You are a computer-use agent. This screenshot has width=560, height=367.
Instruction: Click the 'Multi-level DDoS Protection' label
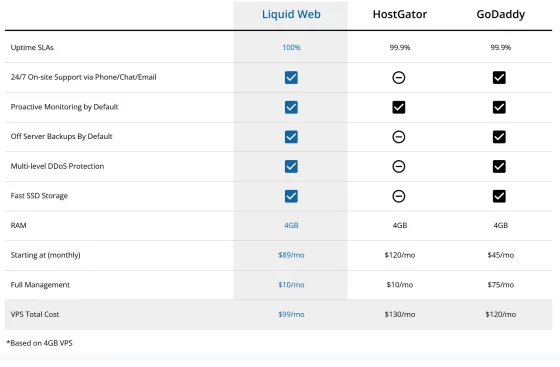coord(58,166)
